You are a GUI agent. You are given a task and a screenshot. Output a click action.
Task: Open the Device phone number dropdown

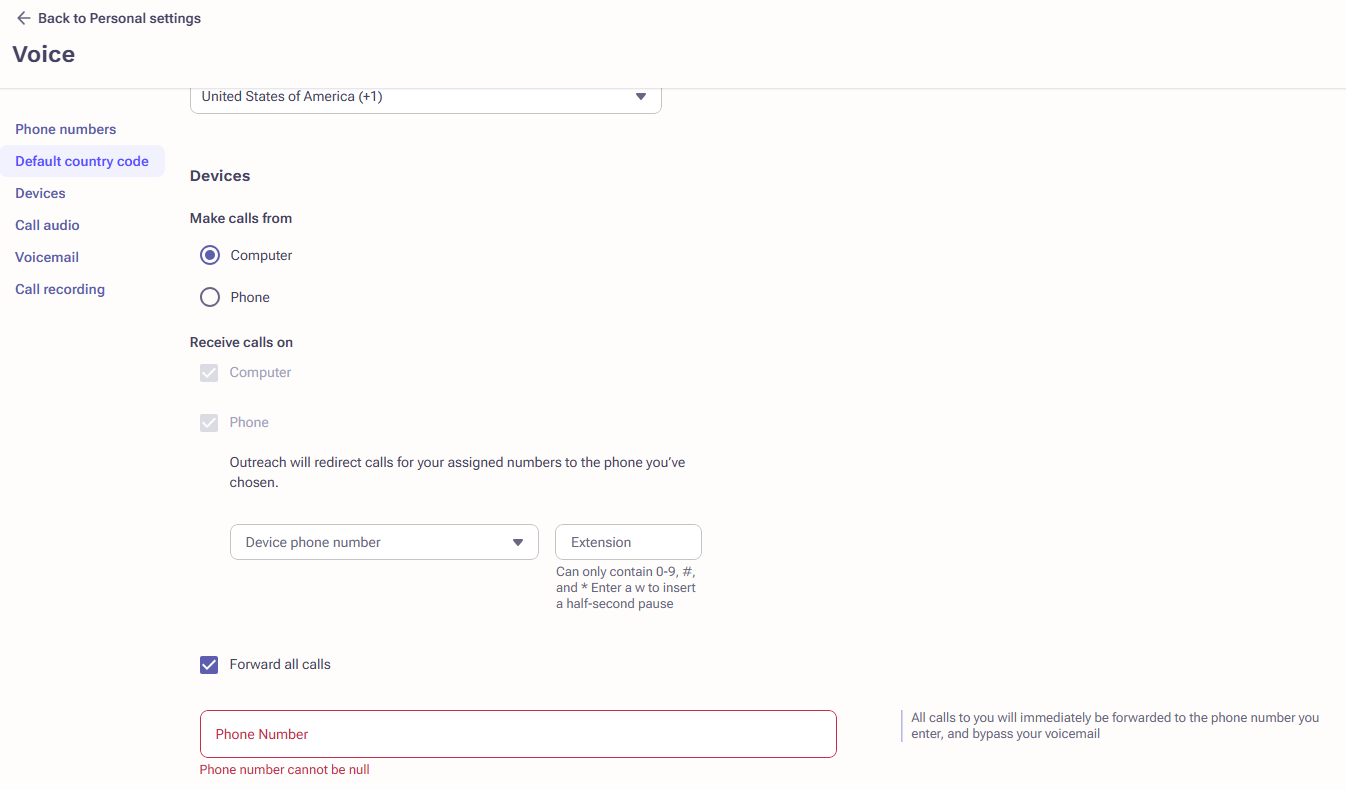tap(384, 542)
